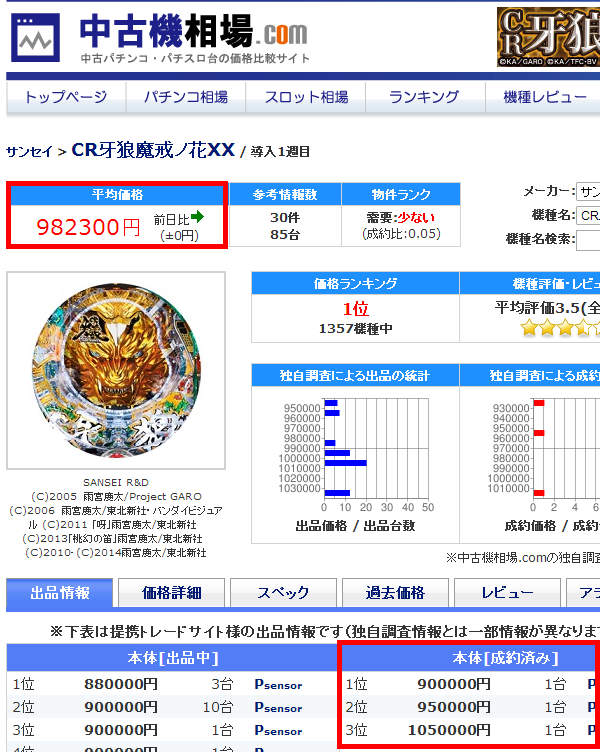600x752 pixels.
Task: Click the 平均評価3.5 rating text
Action: (547, 307)
